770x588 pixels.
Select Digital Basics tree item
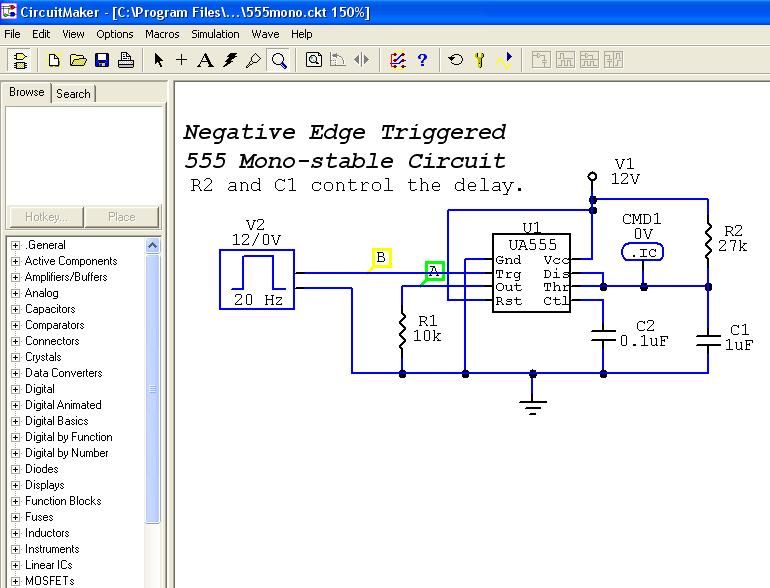[x=56, y=421]
